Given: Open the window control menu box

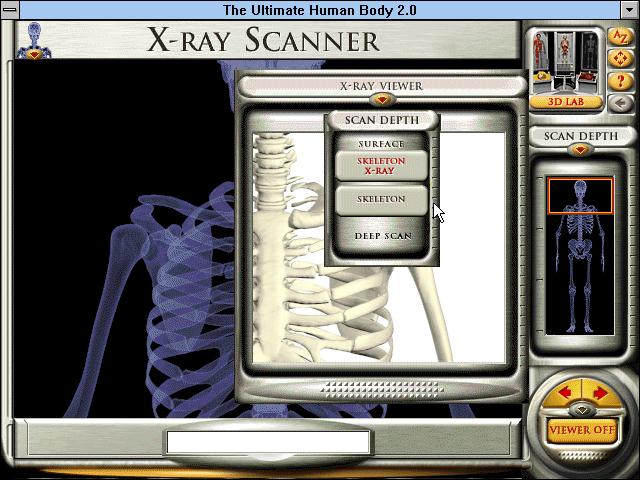Looking at the screenshot, I should click(x=9, y=9).
